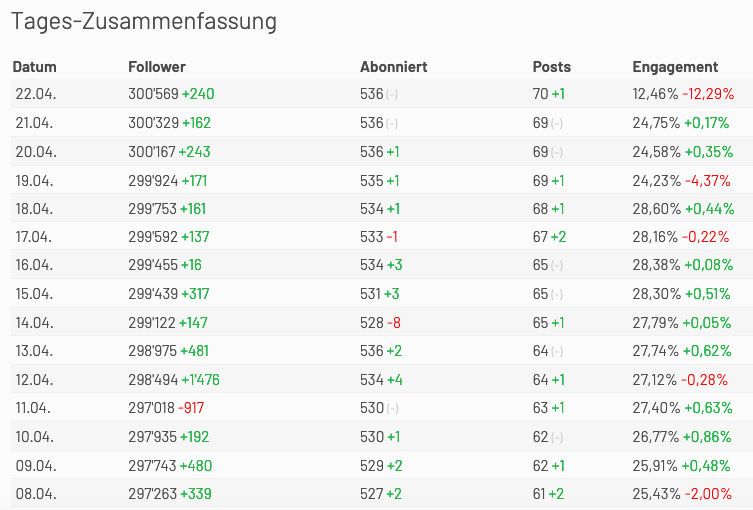Image resolution: width=753 pixels, height=510 pixels.
Task: Click the Tages-Zusammenfassung heading
Action: pos(144,21)
